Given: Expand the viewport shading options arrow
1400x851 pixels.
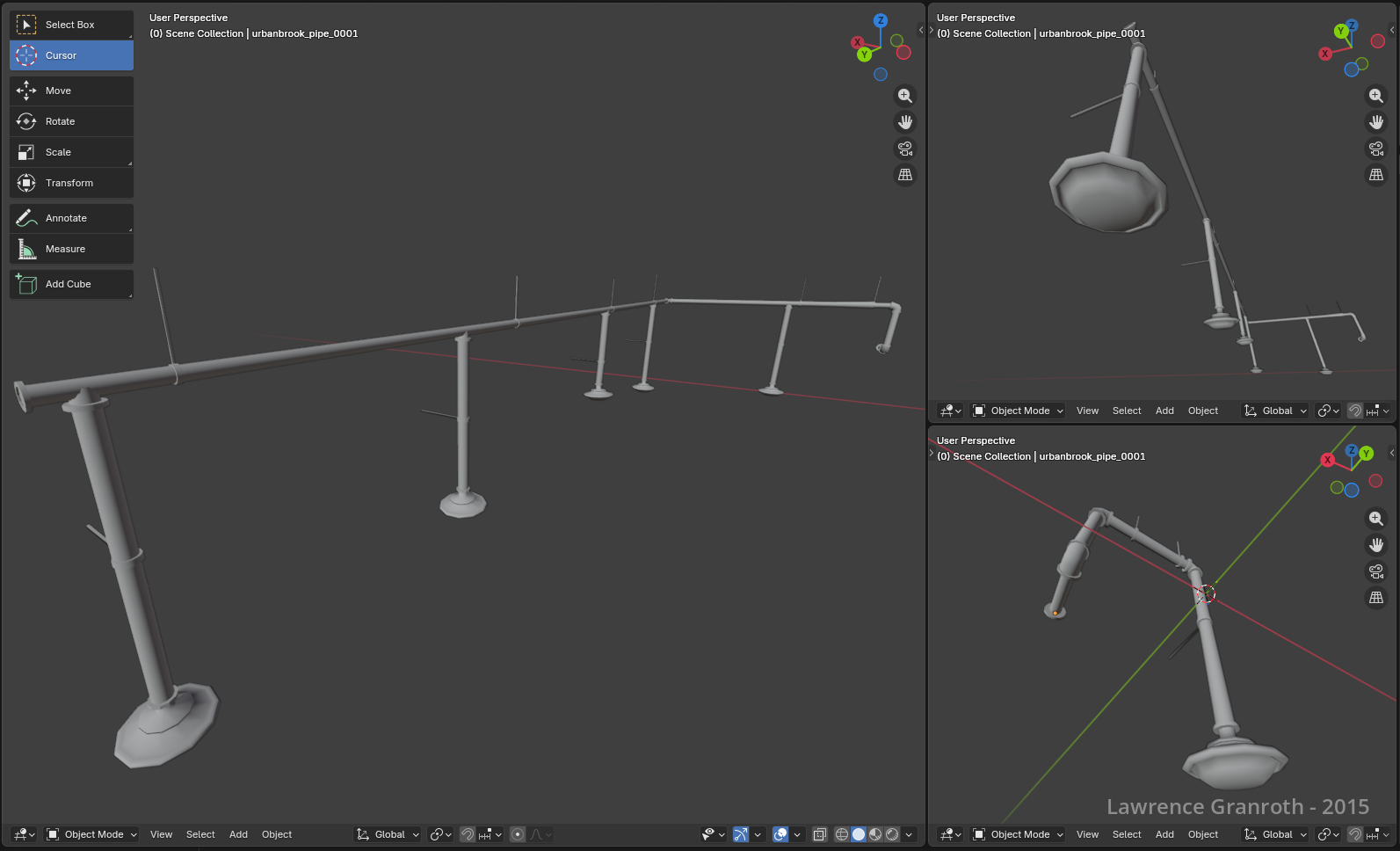Looking at the screenshot, I should (x=910, y=834).
